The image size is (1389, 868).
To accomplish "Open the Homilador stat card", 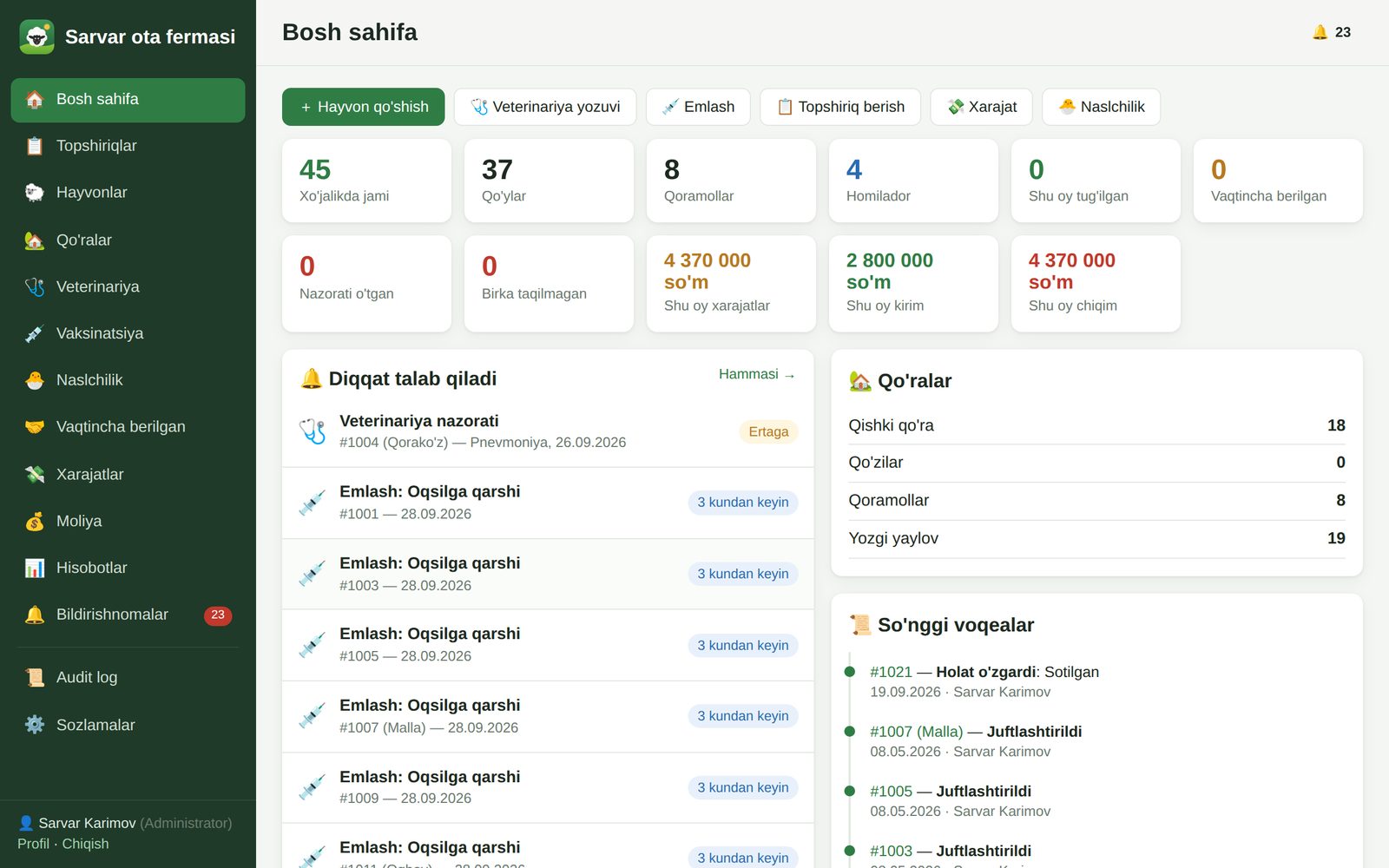I will [x=913, y=181].
